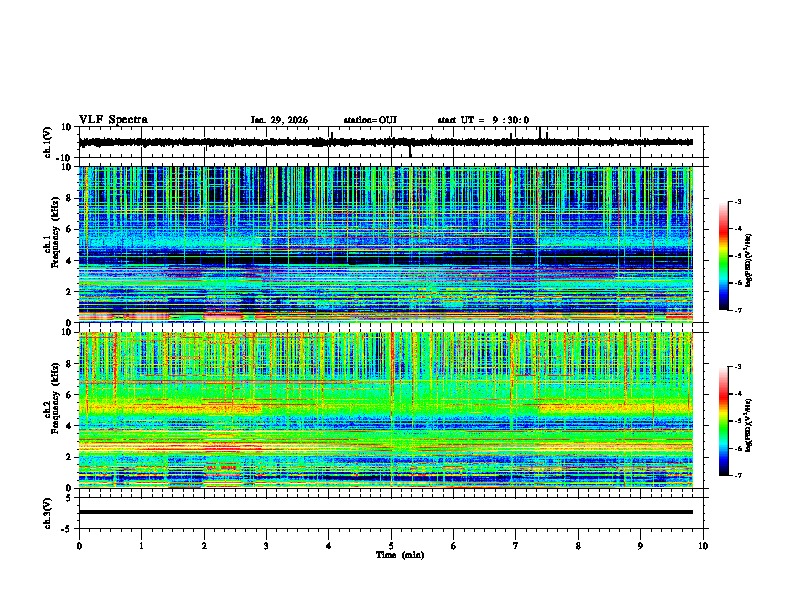Image resolution: width=792 pixels, height=612 pixels.
Task: Select the "Time (min)" axis label
Action: (x=400, y=555)
